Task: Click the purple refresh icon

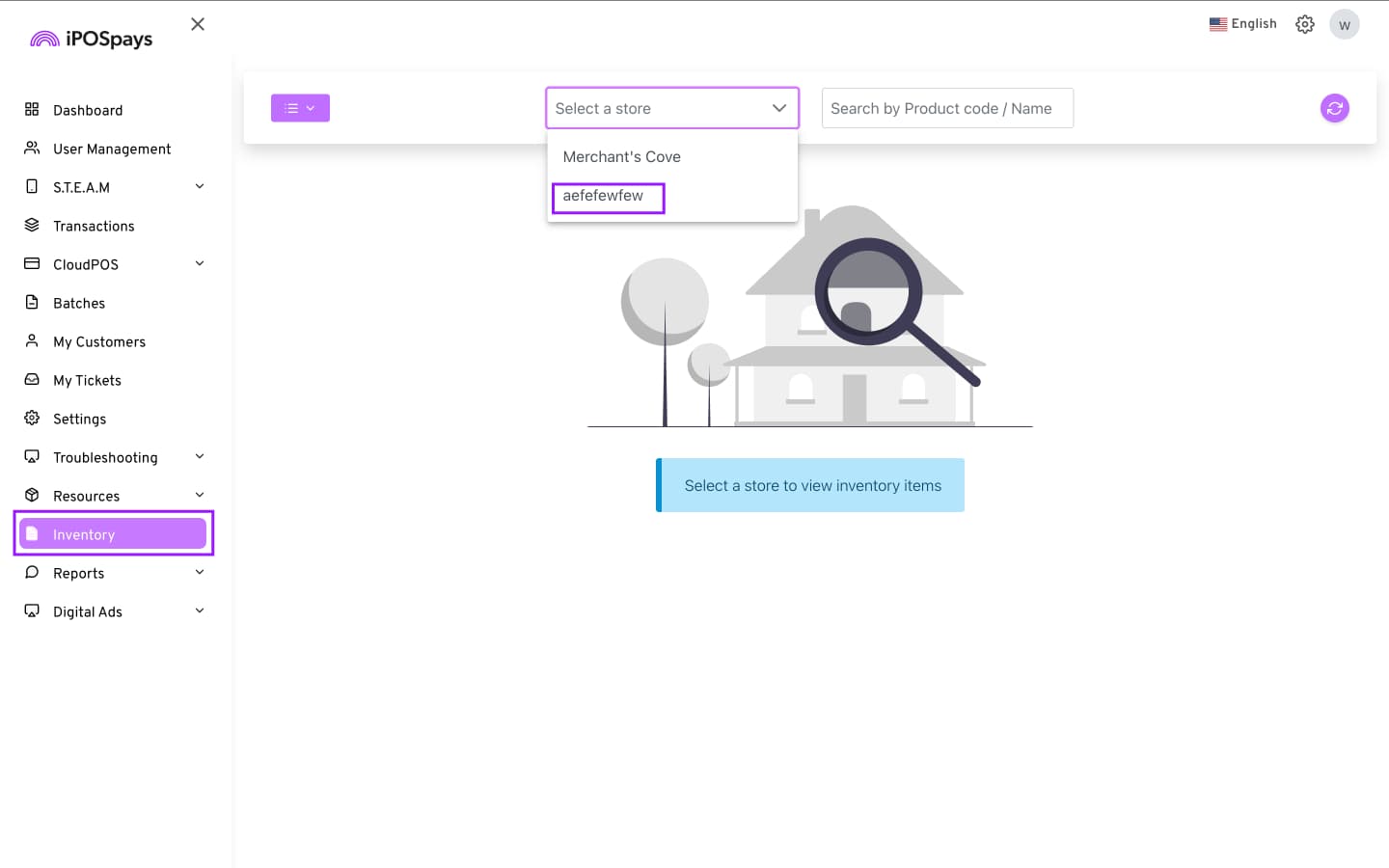Action: point(1334,108)
